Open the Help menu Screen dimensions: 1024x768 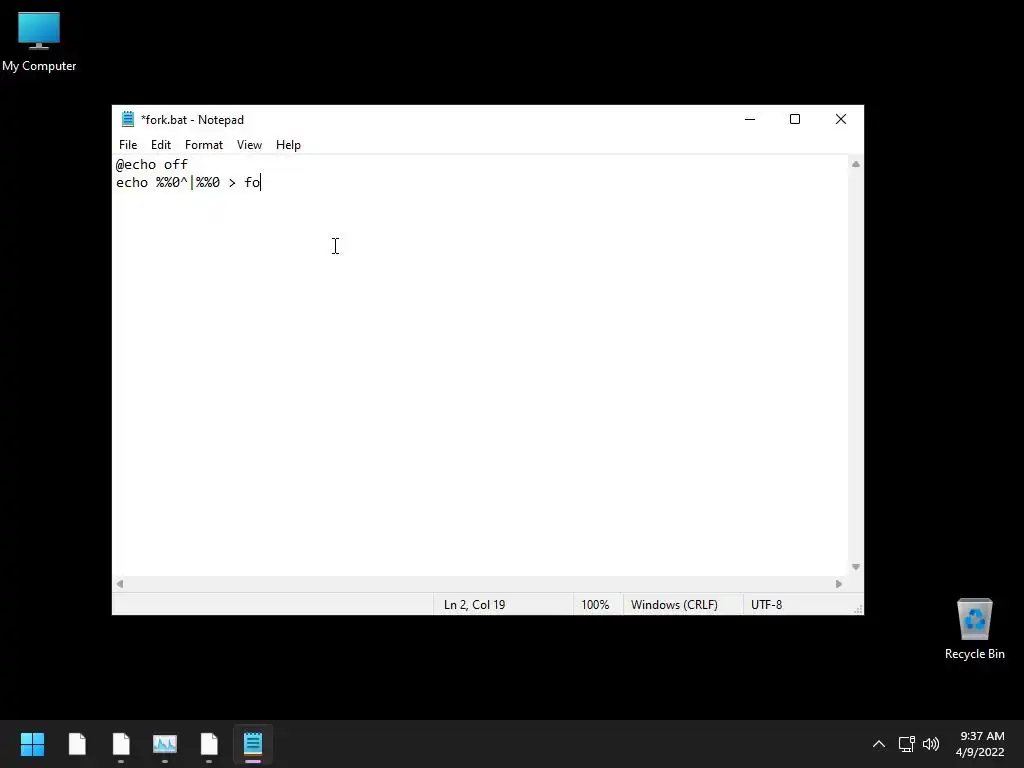click(x=288, y=145)
